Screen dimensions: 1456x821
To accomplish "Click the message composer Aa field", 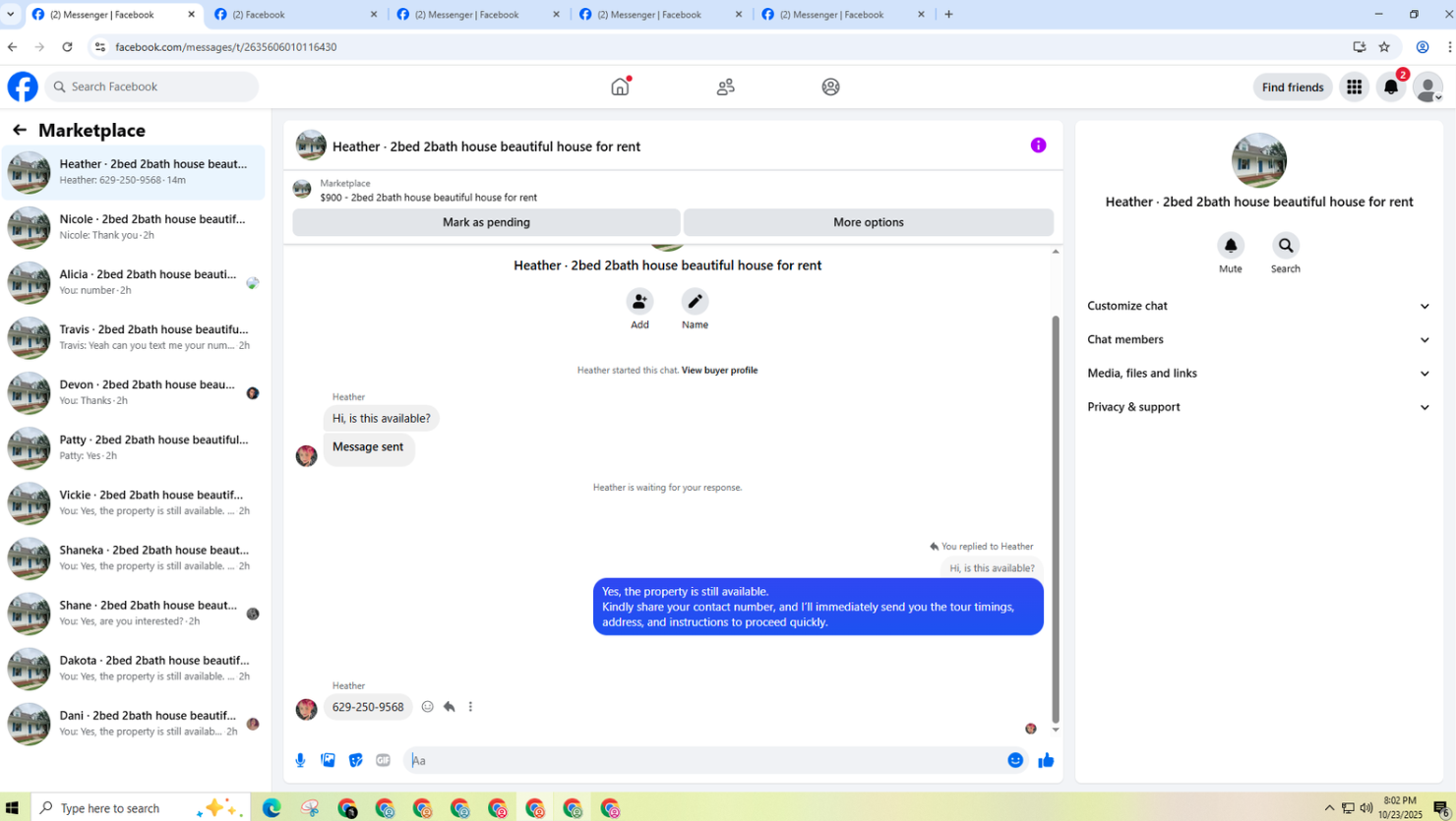I will [x=702, y=760].
